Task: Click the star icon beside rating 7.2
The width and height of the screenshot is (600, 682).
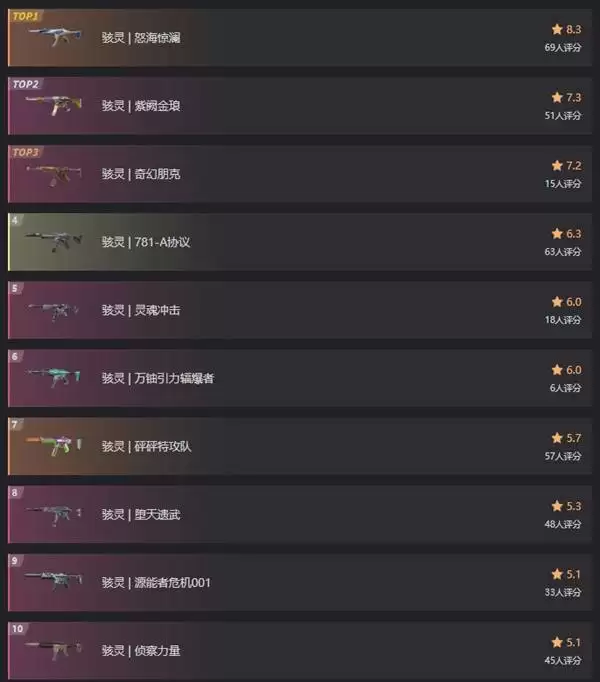Action: [557, 166]
